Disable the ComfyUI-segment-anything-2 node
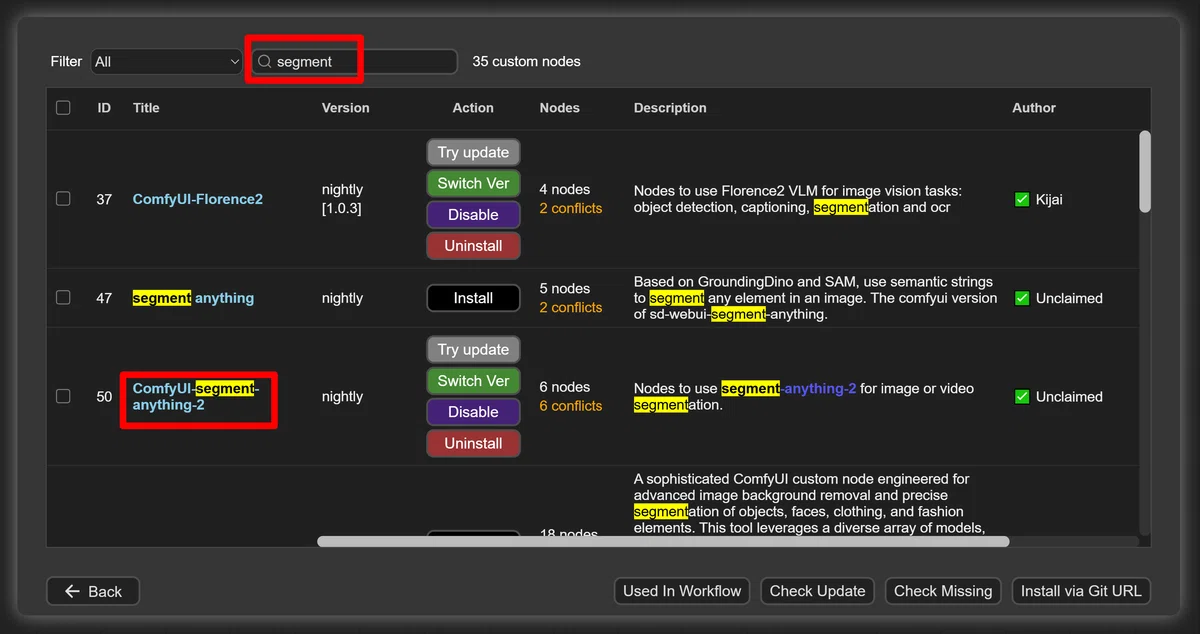 click(473, 412)
